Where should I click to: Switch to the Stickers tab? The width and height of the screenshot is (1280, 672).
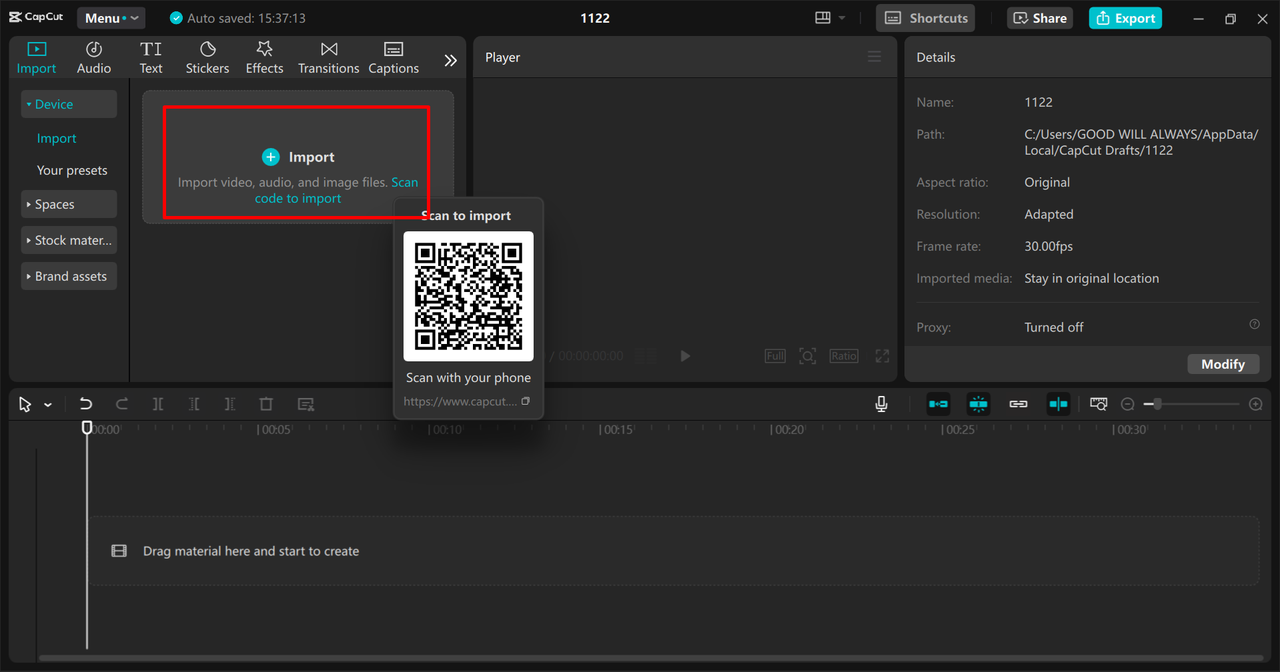coord(207,58)
